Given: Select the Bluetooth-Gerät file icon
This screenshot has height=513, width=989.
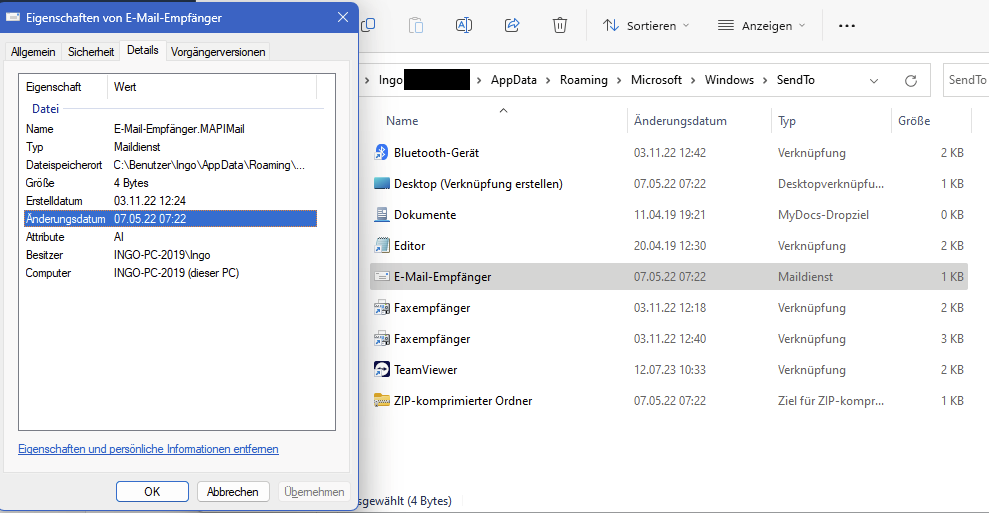Looking at the screenshot, I should coord(381,153).
